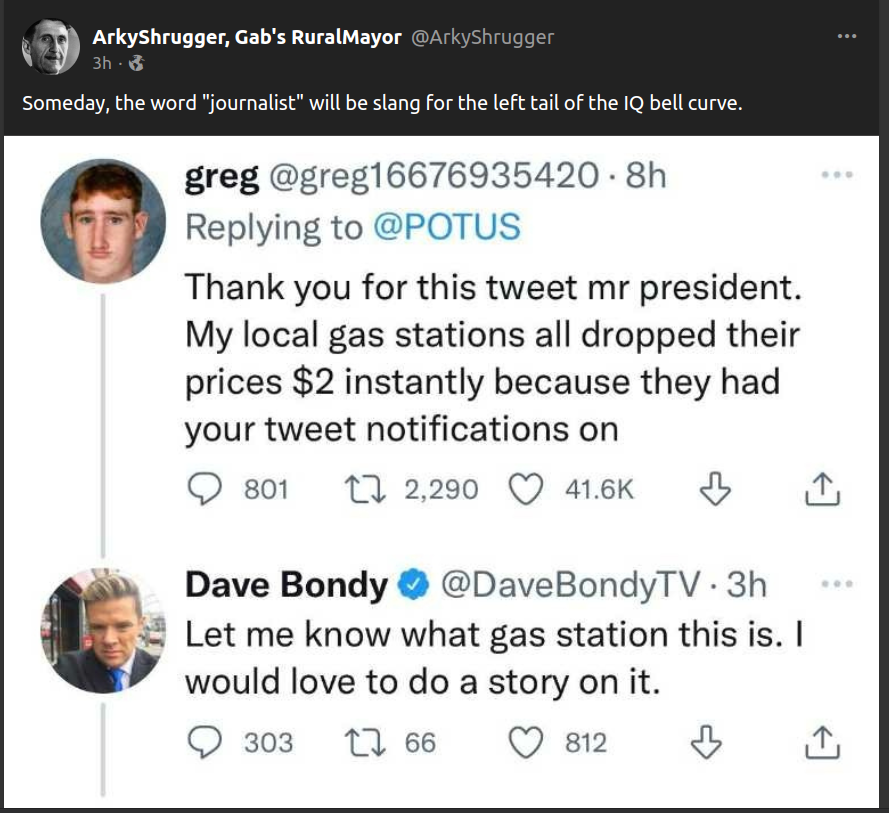The image size is (889, 813).
Task: Open the post options three-dot menu
Action: (x=847, y=37)
